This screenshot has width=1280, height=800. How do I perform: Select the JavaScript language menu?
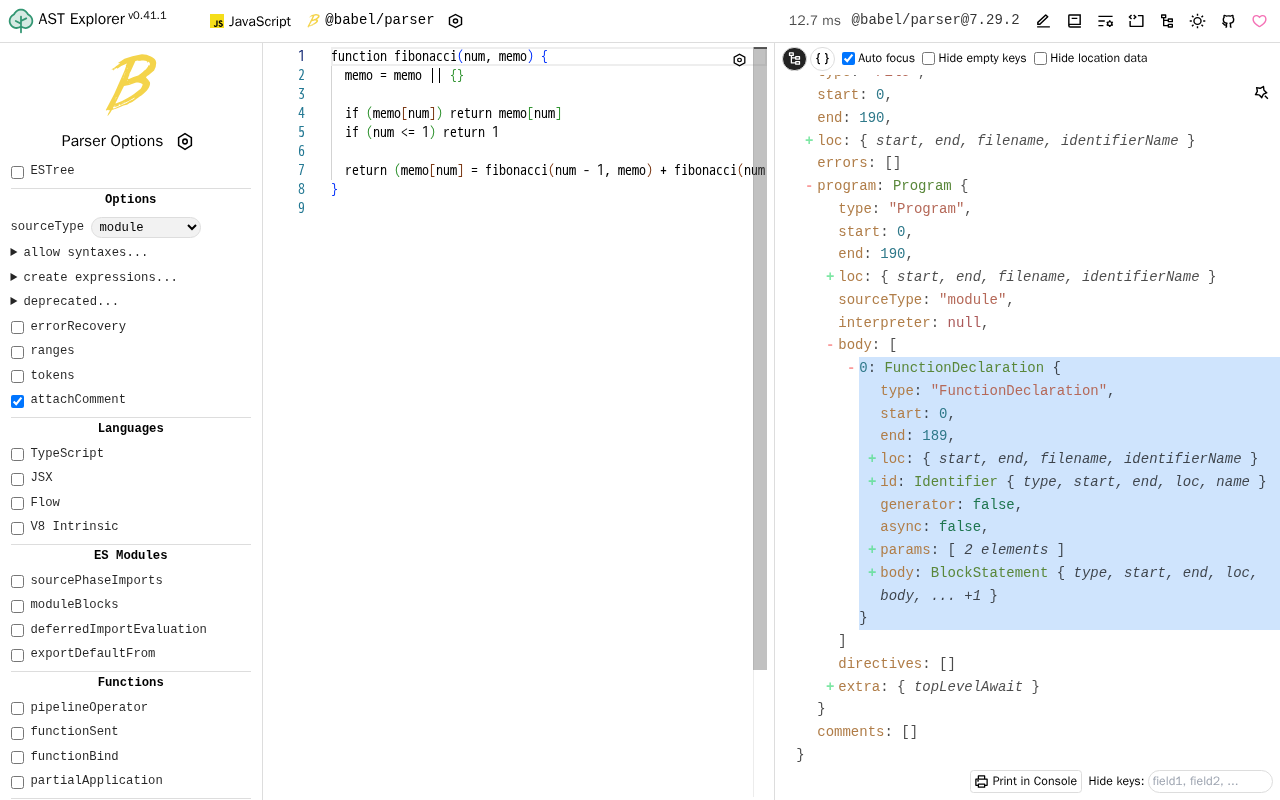point(250,21)
